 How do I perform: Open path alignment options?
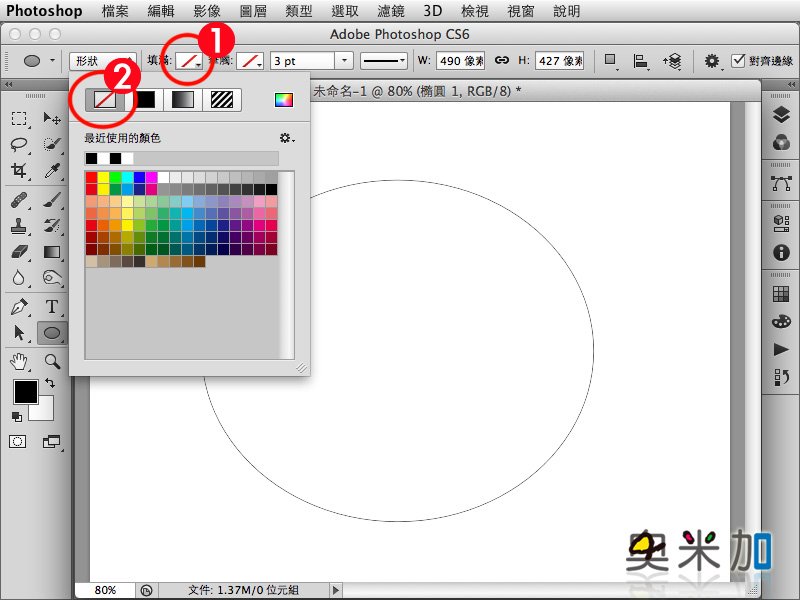tap(640, 61)
